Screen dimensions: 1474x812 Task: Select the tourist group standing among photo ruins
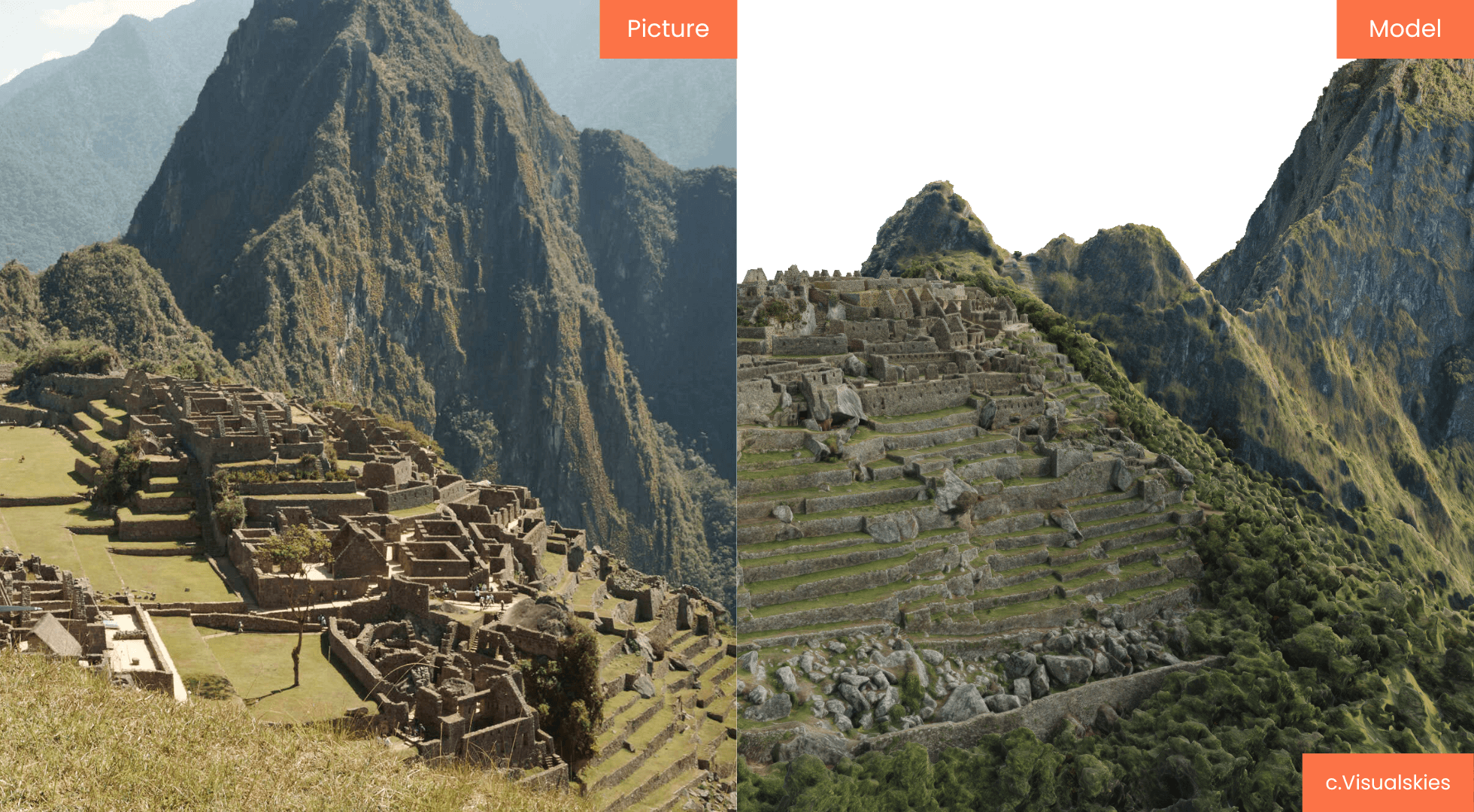(487, 600)
